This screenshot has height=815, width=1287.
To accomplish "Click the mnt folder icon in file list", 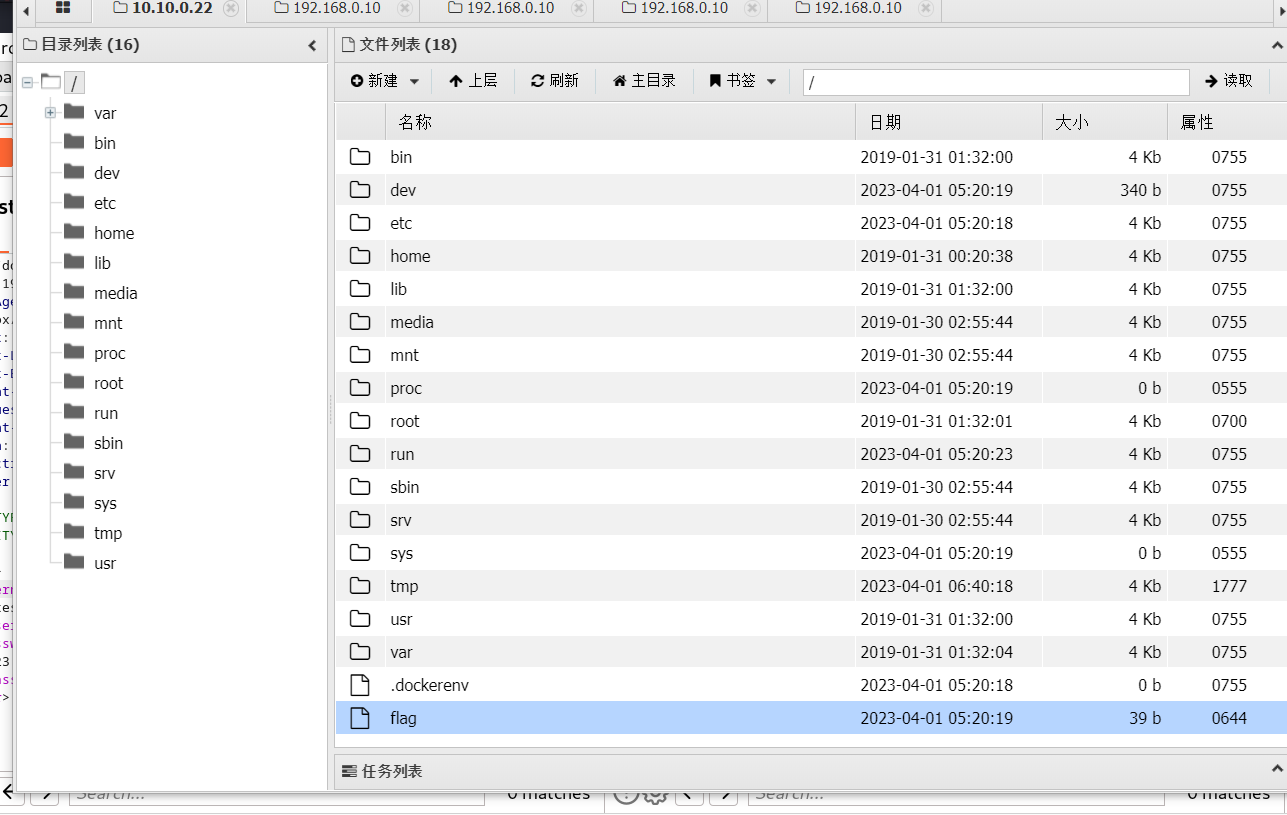I will [360, 355].
